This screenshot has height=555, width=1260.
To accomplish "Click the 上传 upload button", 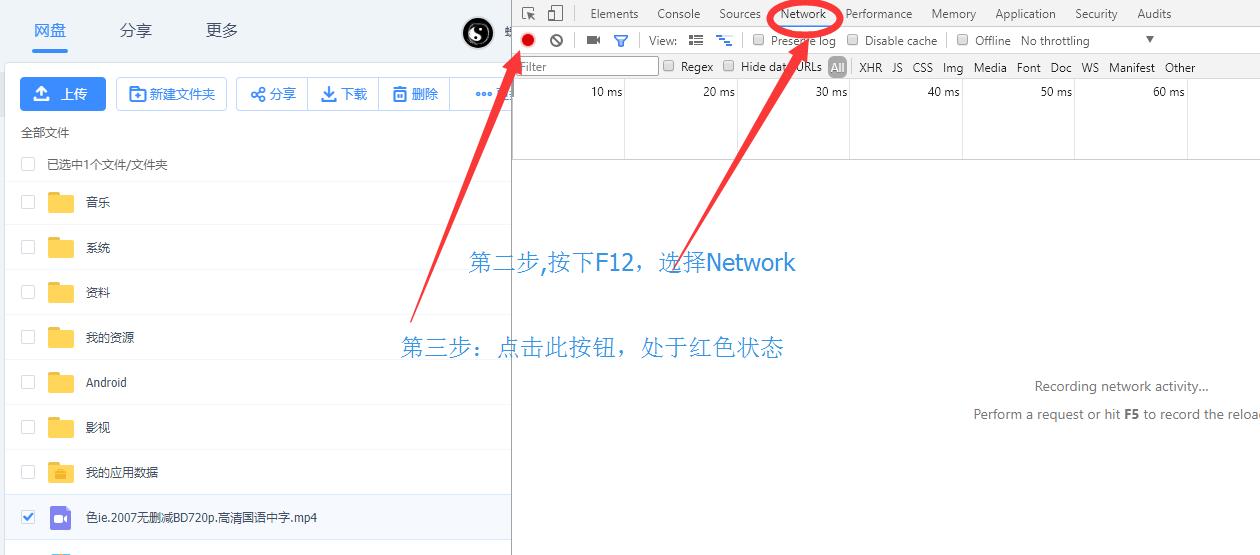I will 62,94.
